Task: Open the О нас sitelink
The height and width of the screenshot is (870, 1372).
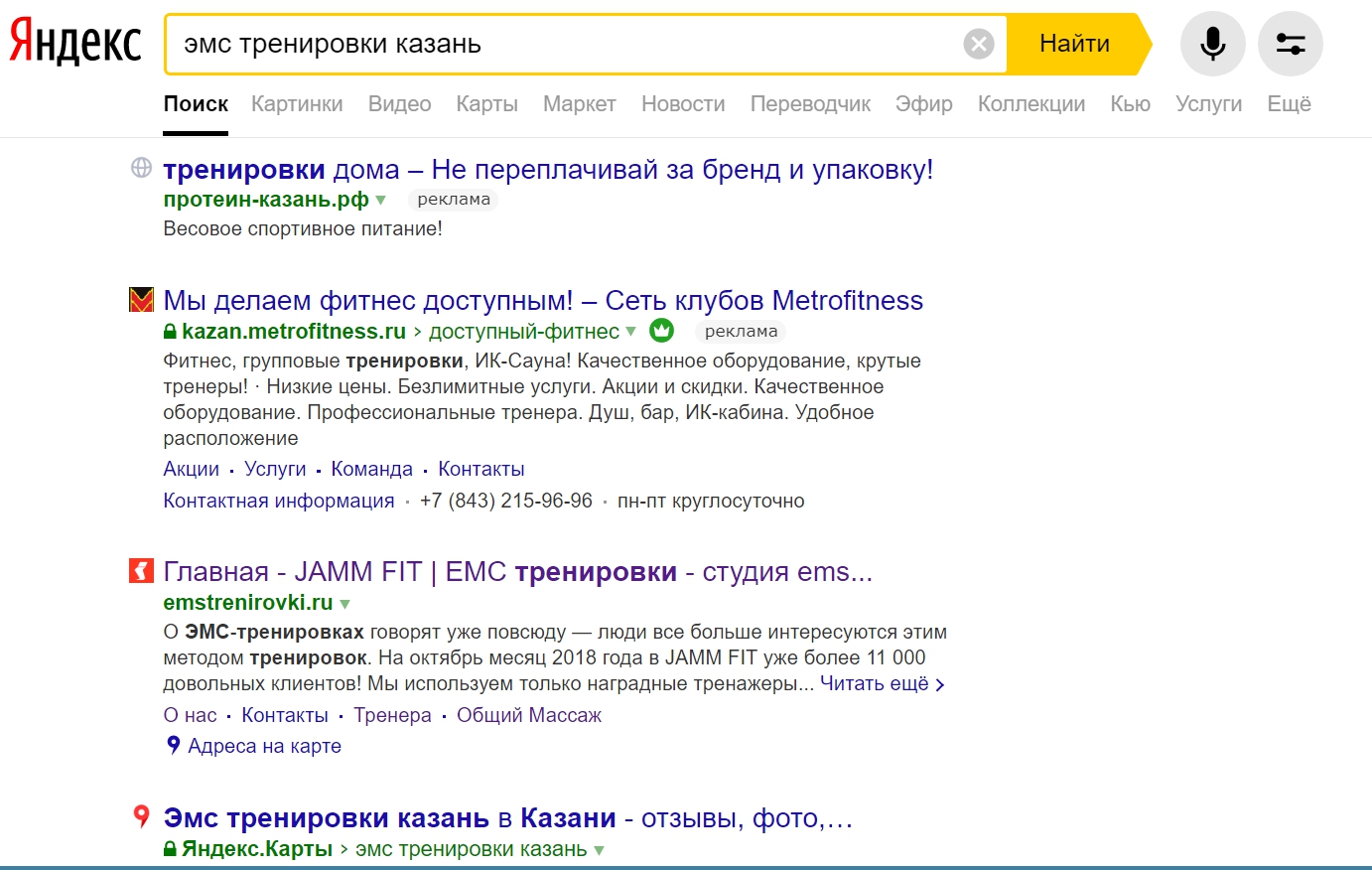Action: (x=191, y=715)
